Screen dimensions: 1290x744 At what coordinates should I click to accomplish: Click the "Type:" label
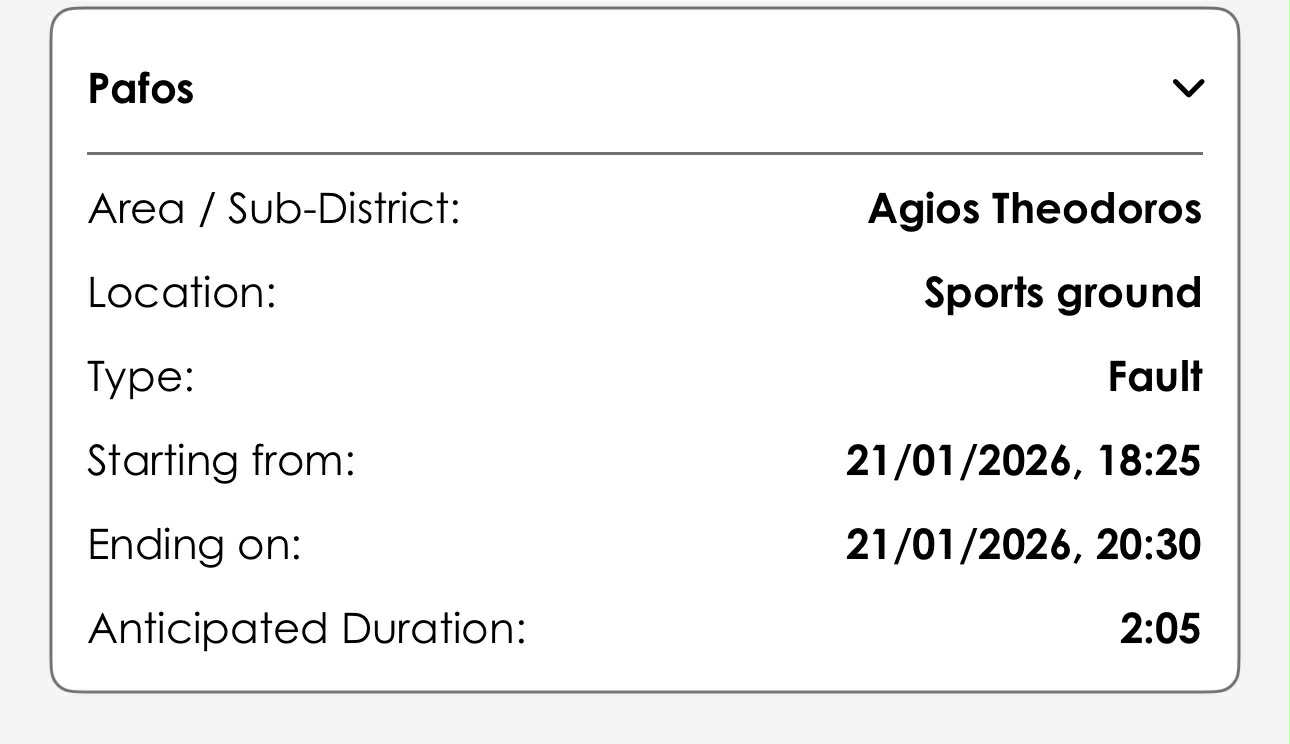pyautogui.click(x=140, y=378)
